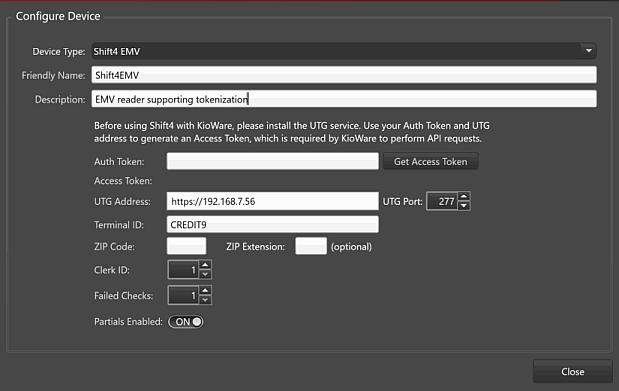Viewport: 619px width, 391px height.
Task: Click the UTG Port number field
Action: [442, 201]
